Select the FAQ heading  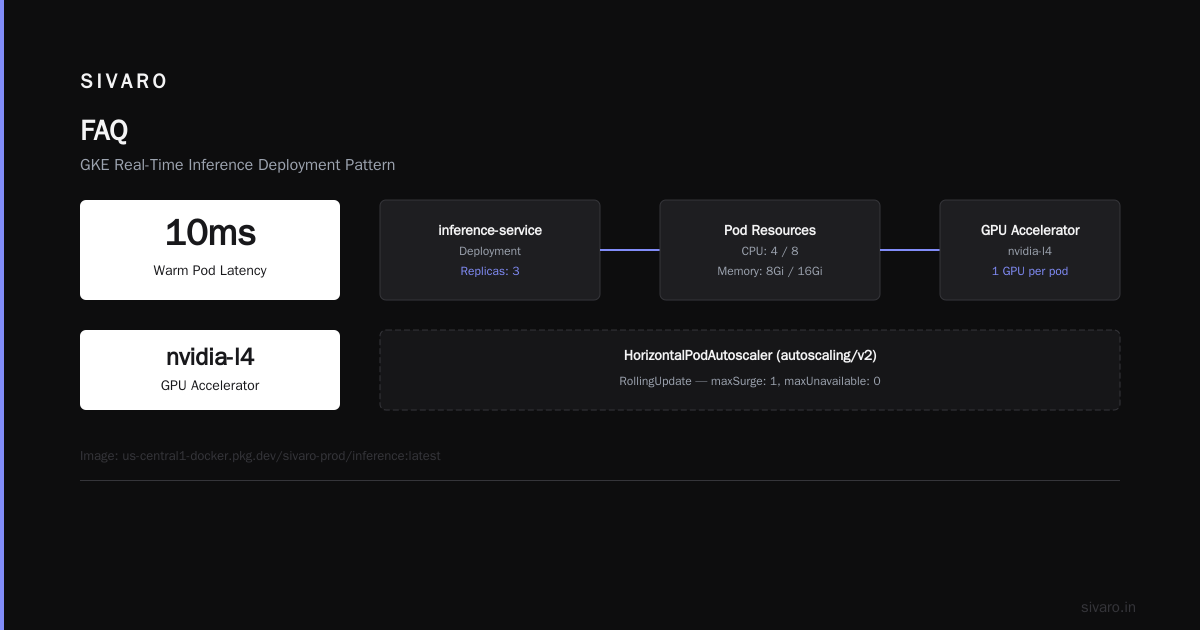(x=104, y=131)
